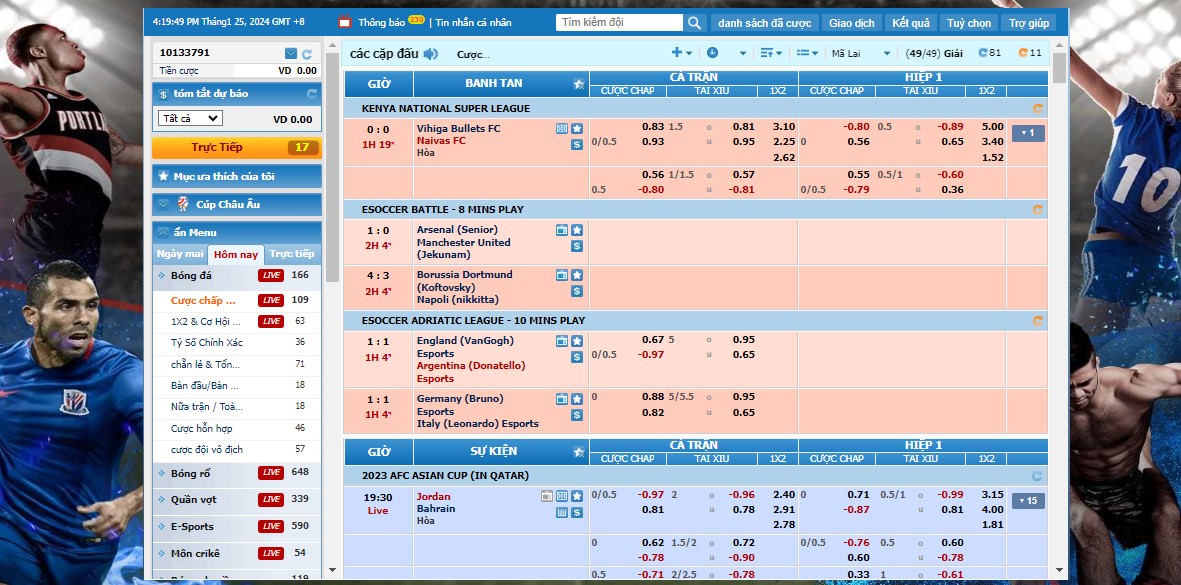Open Giao dịch button

pyautogui.click(x=852, y=23)
